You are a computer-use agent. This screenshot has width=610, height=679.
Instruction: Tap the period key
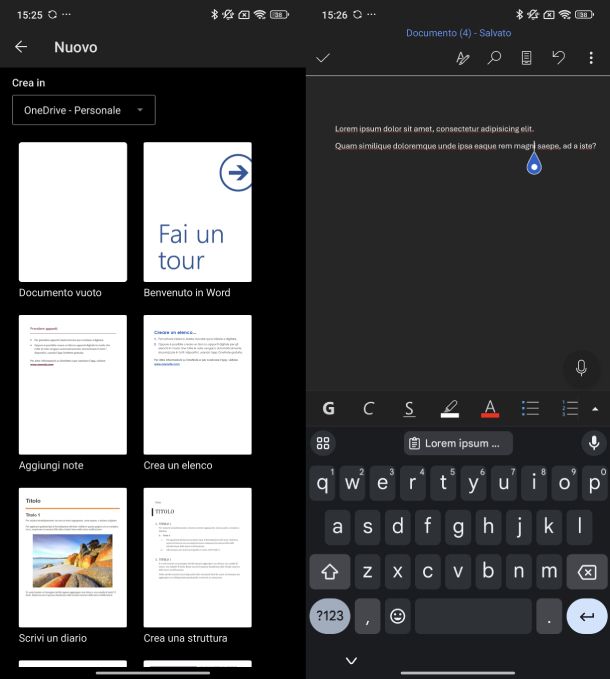(x=549, y=616)
